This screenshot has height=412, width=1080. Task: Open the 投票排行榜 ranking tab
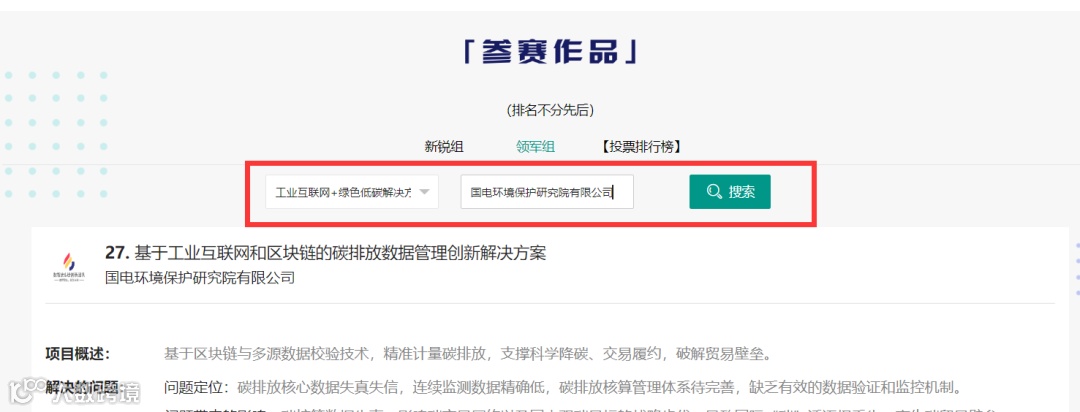point(641,147)
